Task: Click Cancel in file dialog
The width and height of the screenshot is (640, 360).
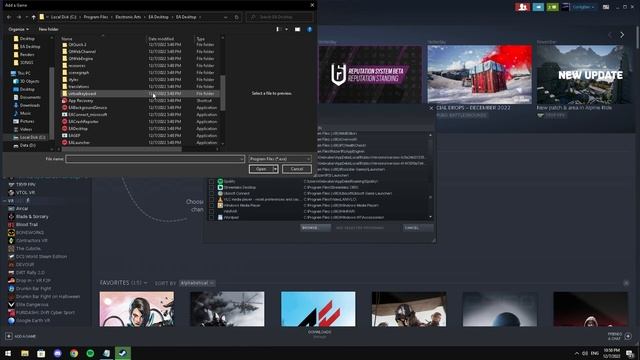Action: coord(297,169)
